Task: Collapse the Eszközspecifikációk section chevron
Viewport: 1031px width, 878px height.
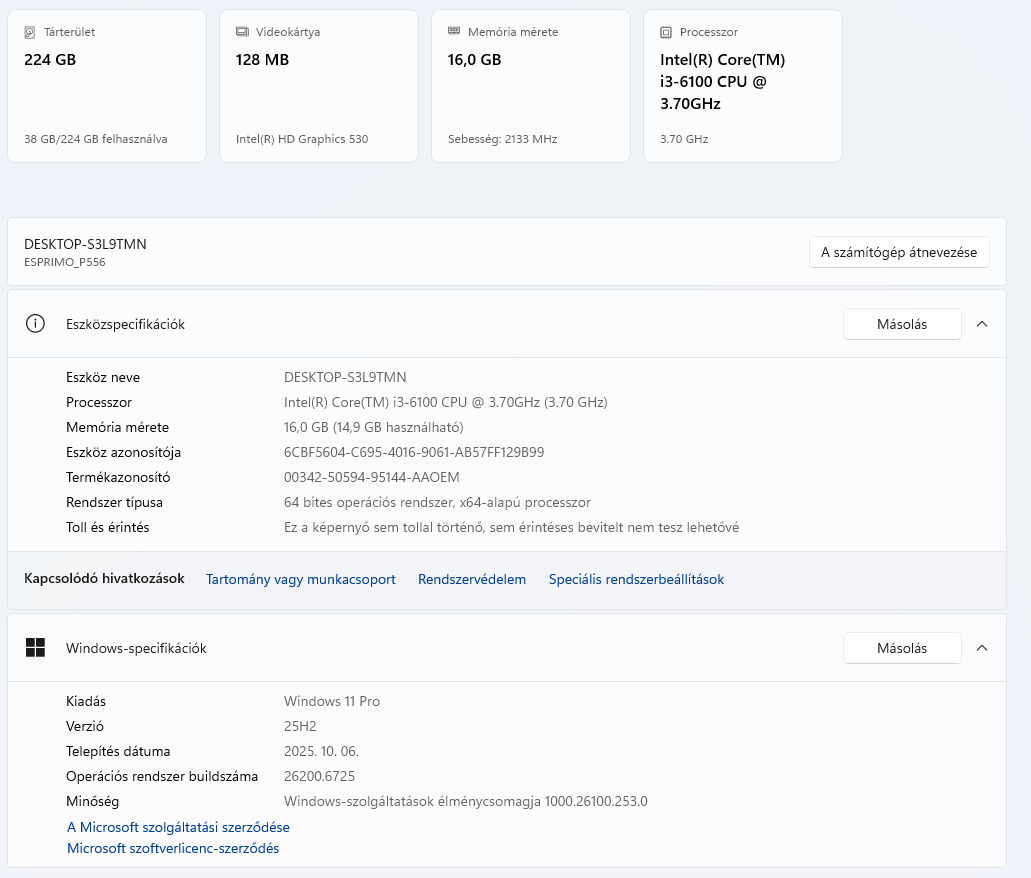Action: click(982, 324)
